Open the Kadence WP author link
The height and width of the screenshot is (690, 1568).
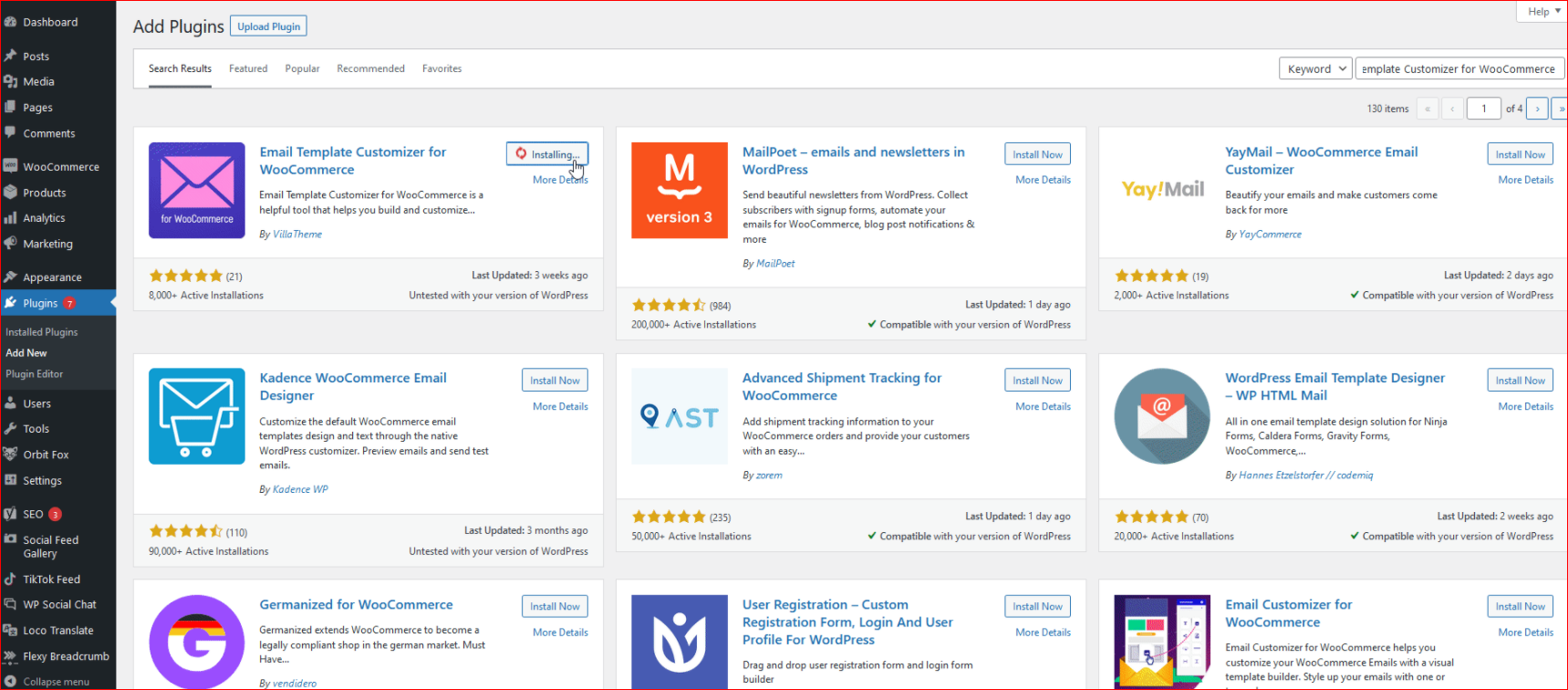tap(300, 489)
